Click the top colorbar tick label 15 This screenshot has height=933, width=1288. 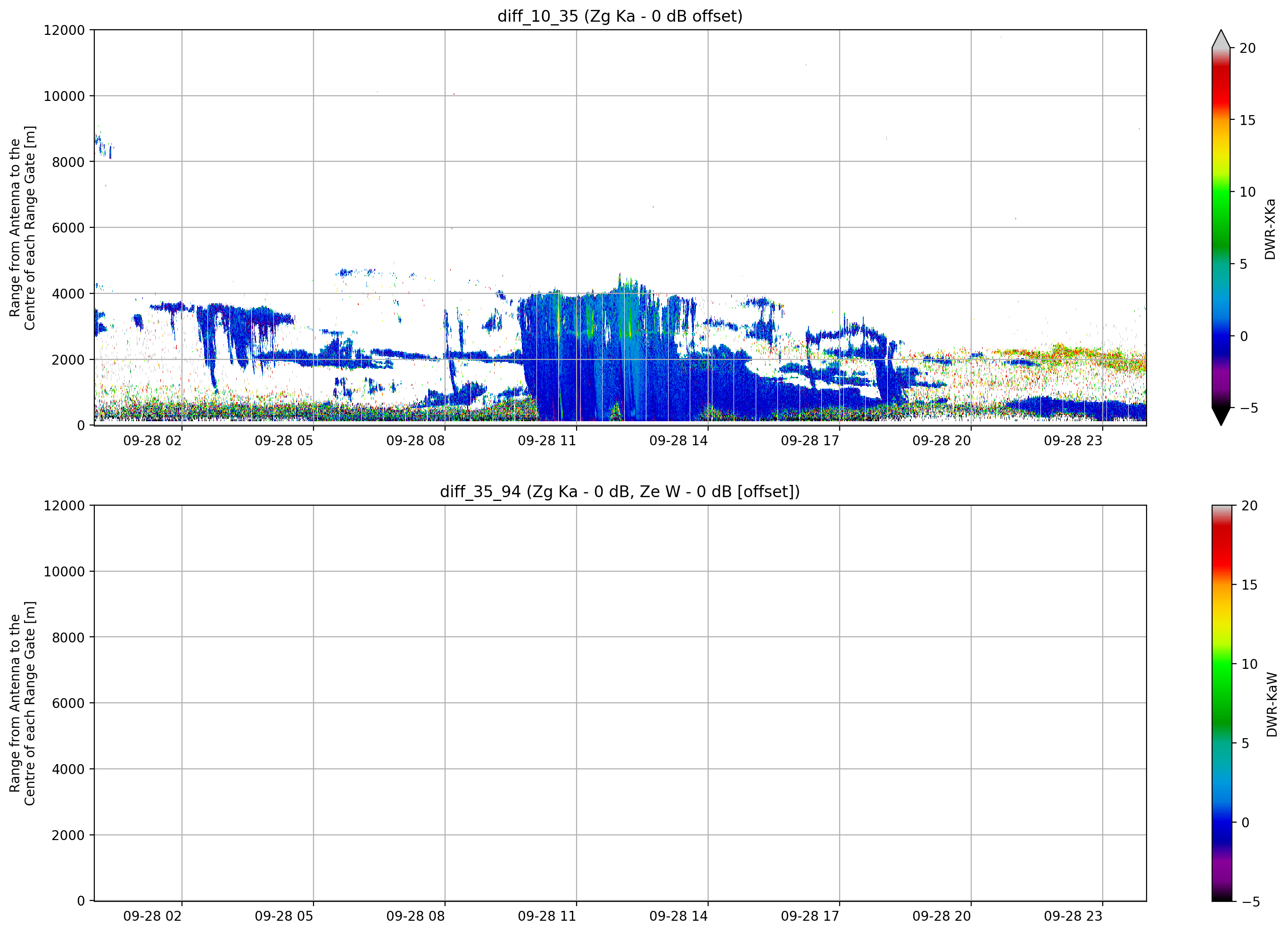point(1247,120)
